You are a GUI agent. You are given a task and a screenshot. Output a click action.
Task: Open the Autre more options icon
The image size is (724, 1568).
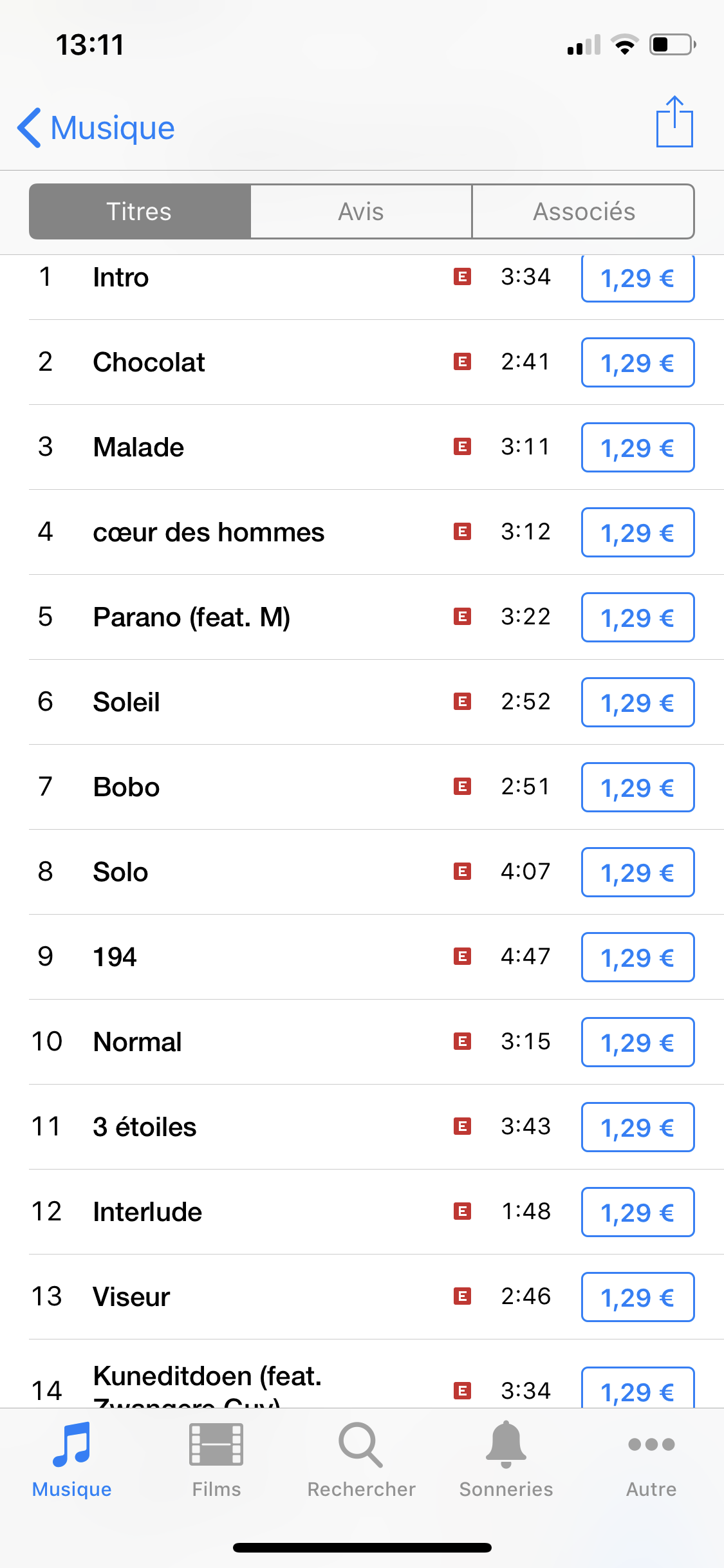pos(651,1444)
